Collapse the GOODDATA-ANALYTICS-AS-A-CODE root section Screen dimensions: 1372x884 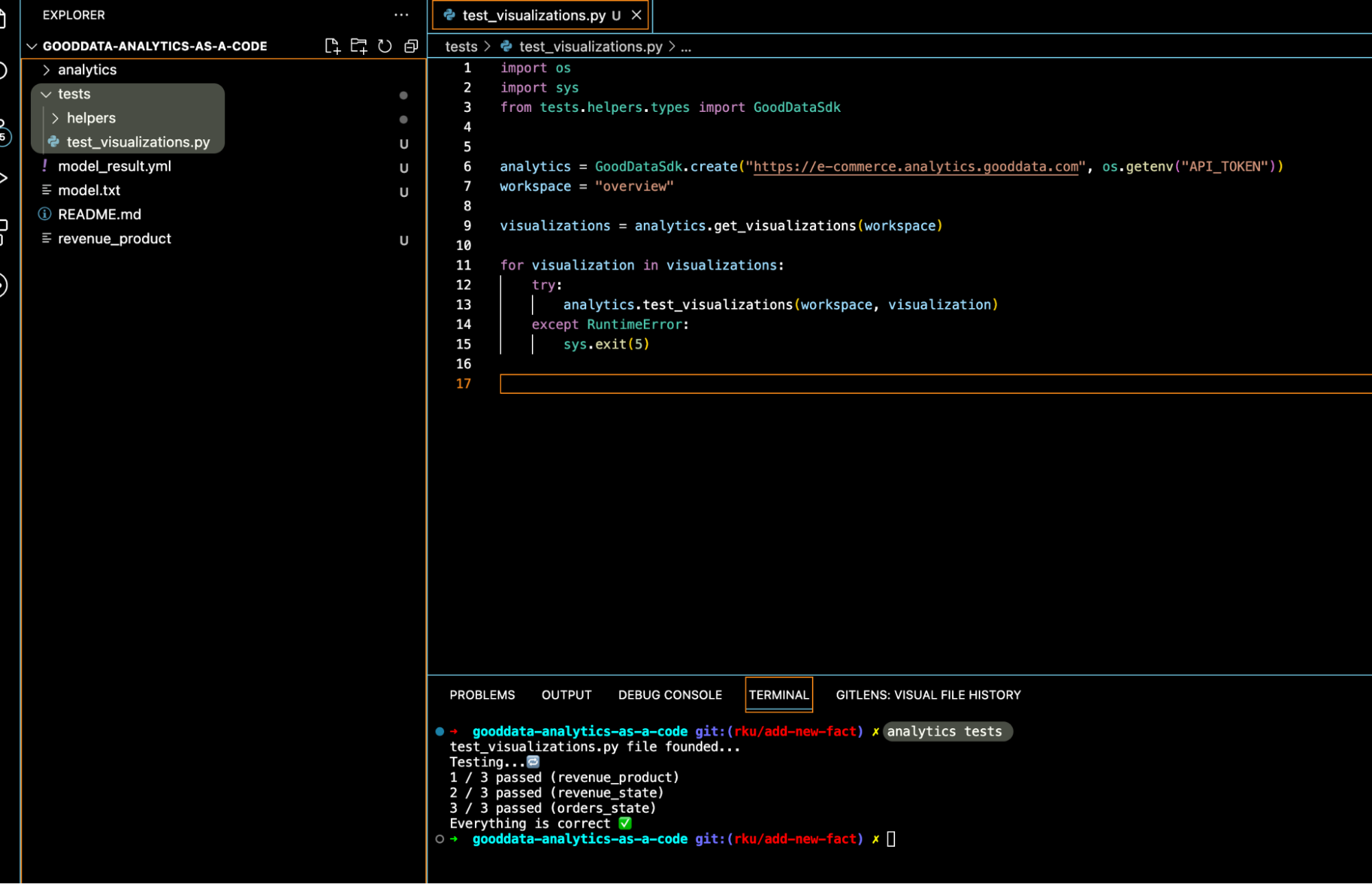pos(32,46)
